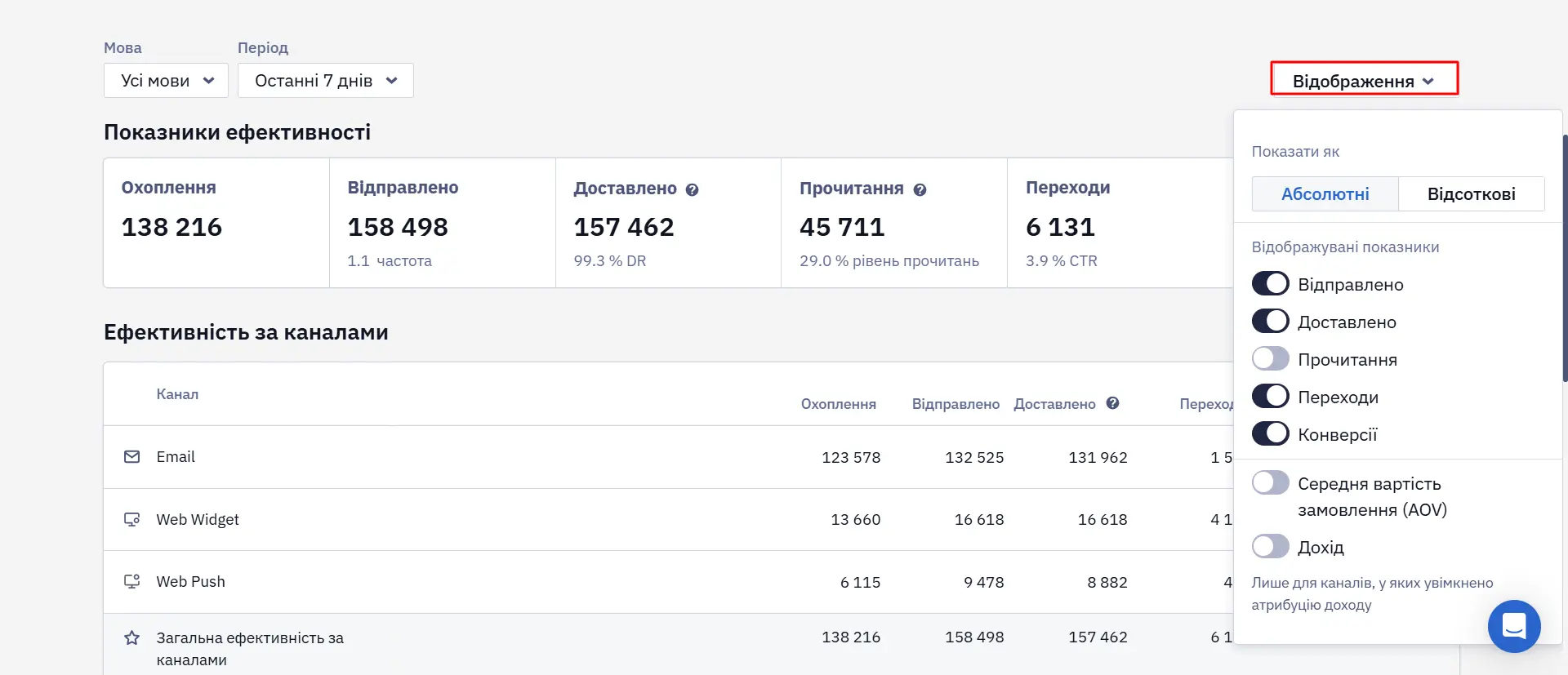Click the help icon in Доставлено table column header

coord(1112,403)
